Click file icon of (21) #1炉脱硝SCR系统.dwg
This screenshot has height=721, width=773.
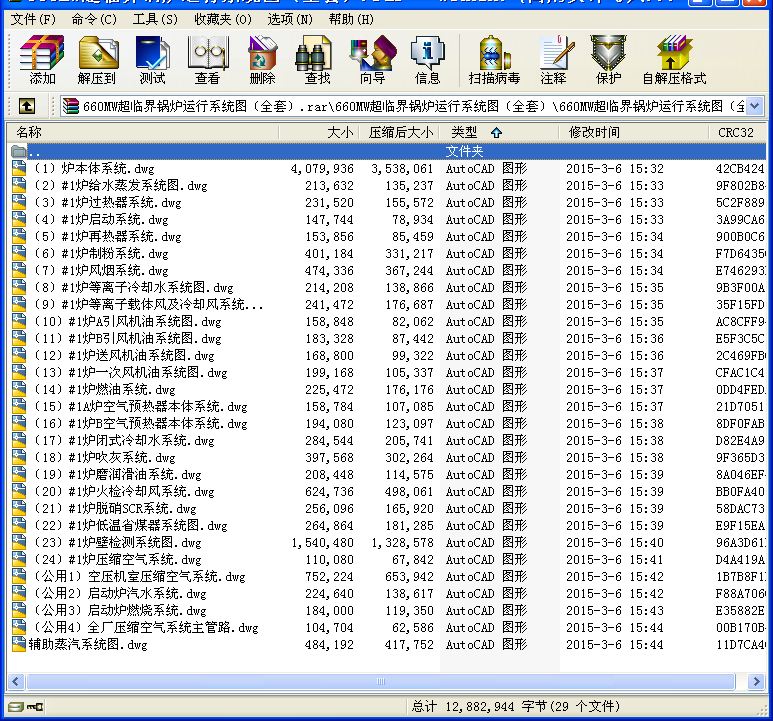pyautogui.click(x=19, y=509)
